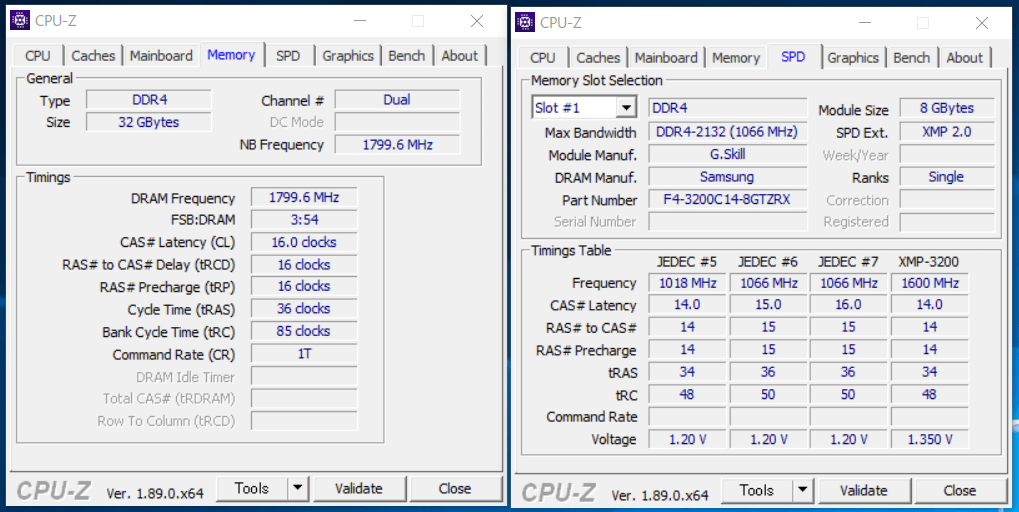Click XMP-3200 frequency 1600 MHz cell
Viewport: 1019px width, 512px height.
930,283
